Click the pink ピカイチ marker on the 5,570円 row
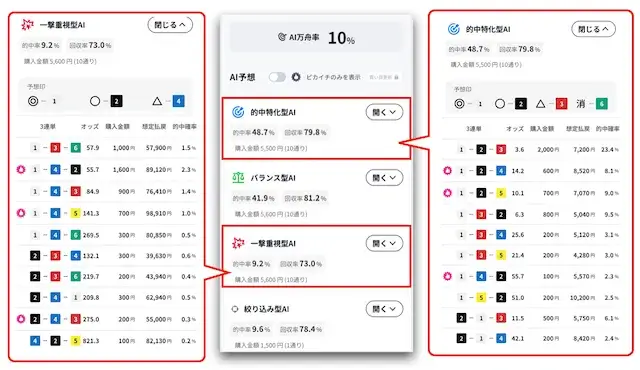This screenshot has width=640, height=370. [x=448, y=276]
